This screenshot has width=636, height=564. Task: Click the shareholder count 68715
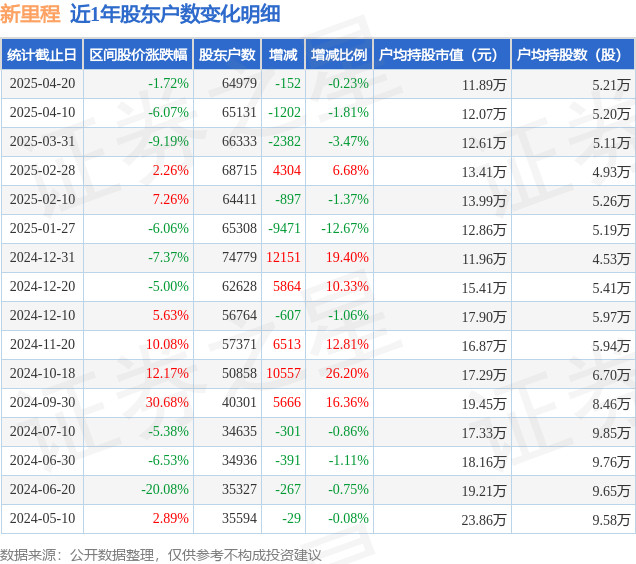click(239, 170)
